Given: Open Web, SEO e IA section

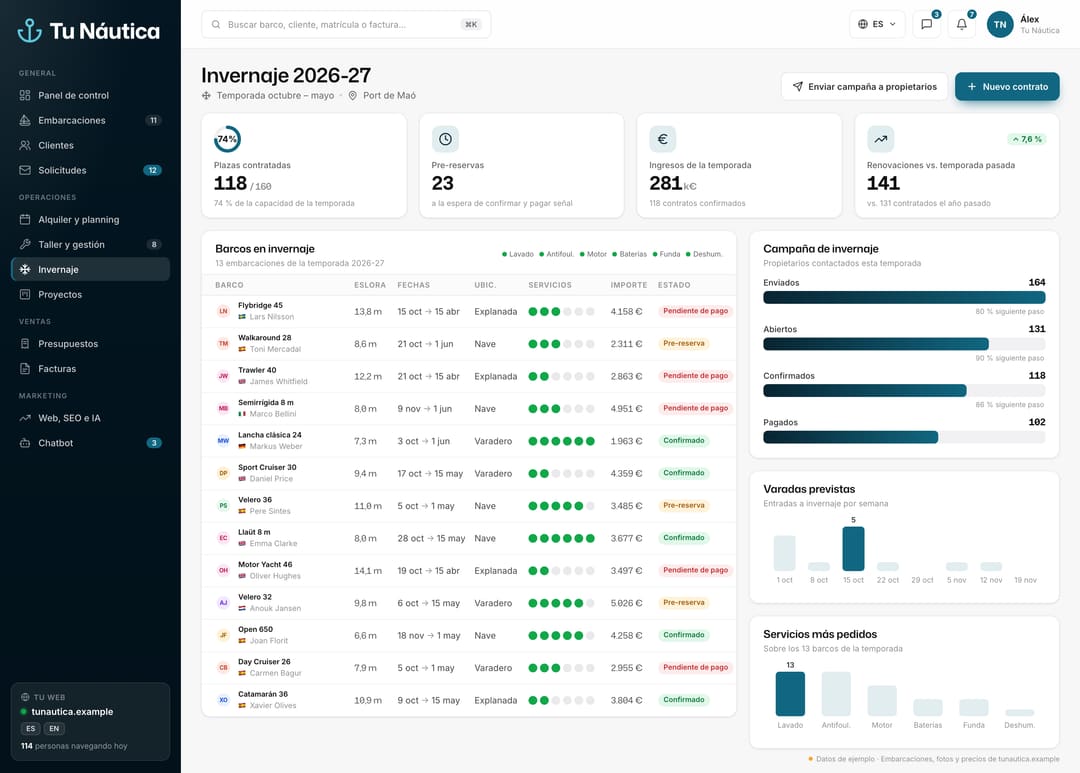Looking at the screenshot, I should [90, 418].
